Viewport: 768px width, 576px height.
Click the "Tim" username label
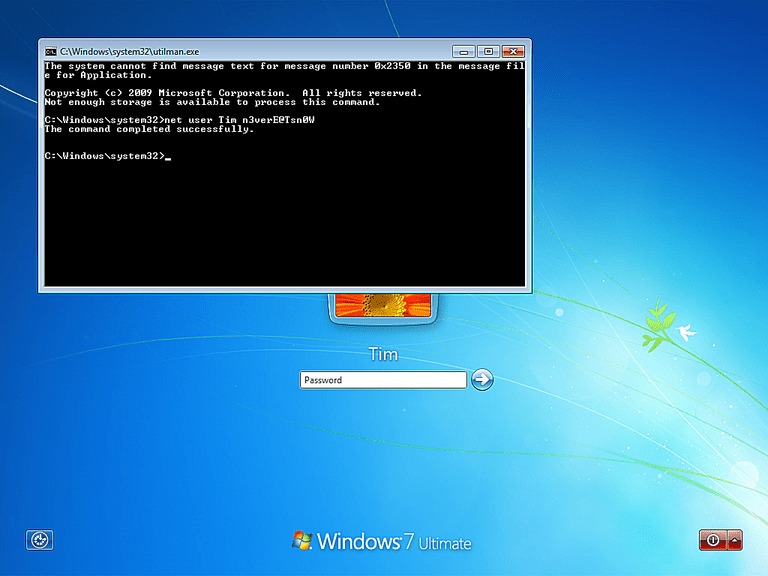pyautogui.click(x=383, y=354)
